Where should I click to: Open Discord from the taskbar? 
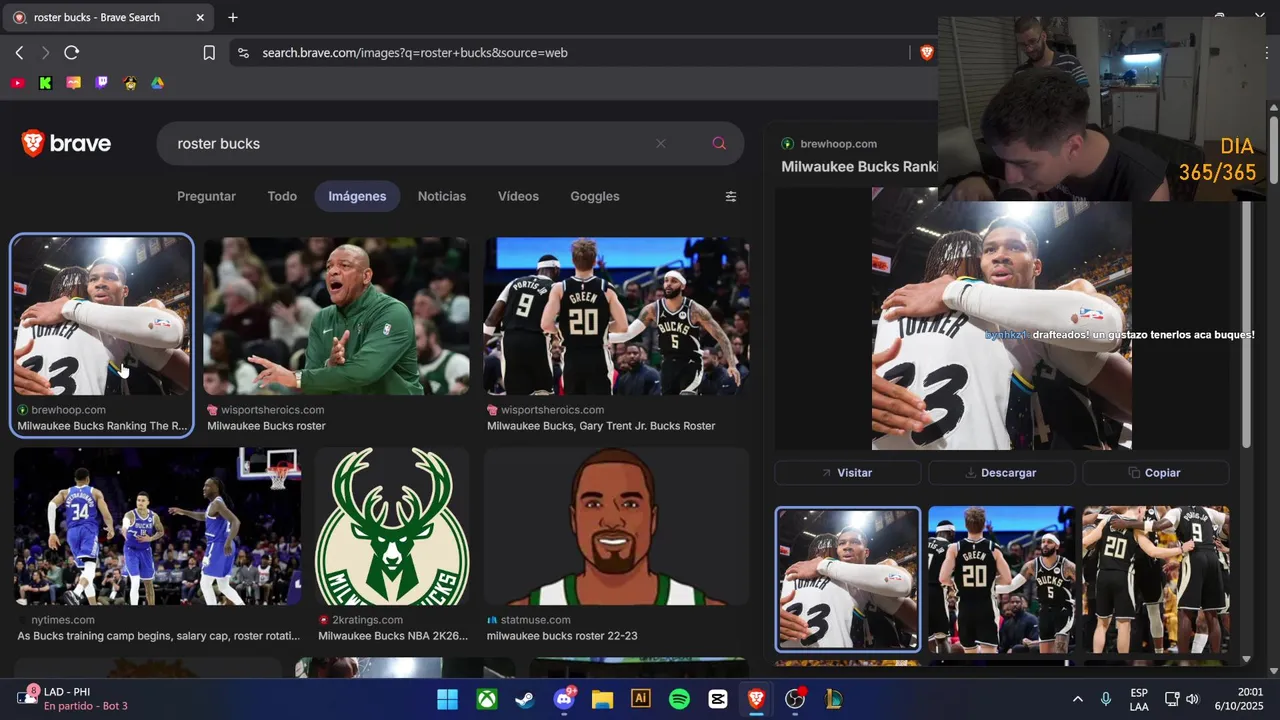click(563, 699)
